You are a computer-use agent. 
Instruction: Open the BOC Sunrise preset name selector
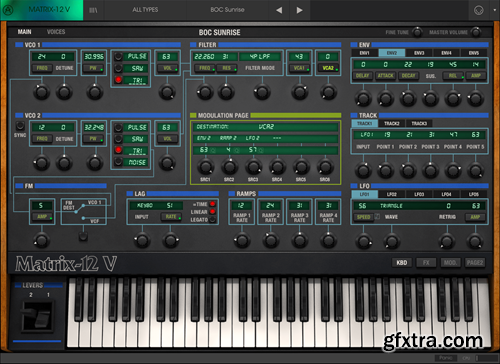227,10
